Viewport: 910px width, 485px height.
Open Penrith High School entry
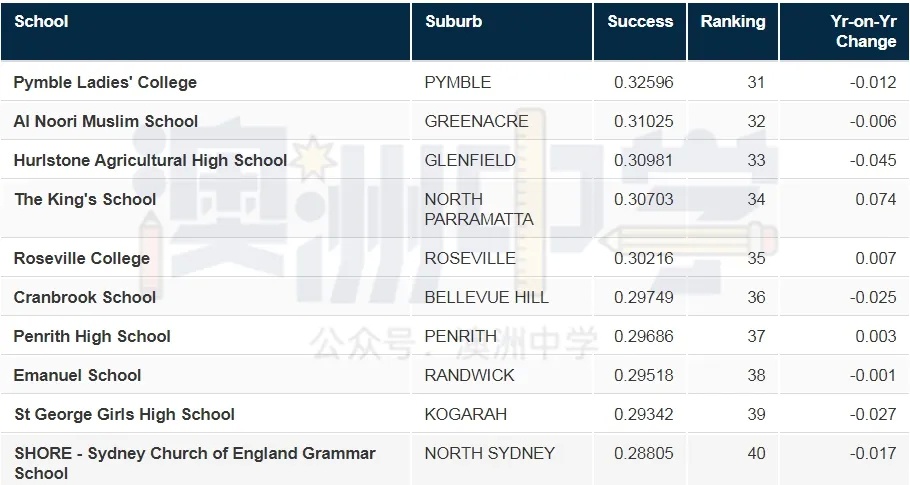click(92, 336)
